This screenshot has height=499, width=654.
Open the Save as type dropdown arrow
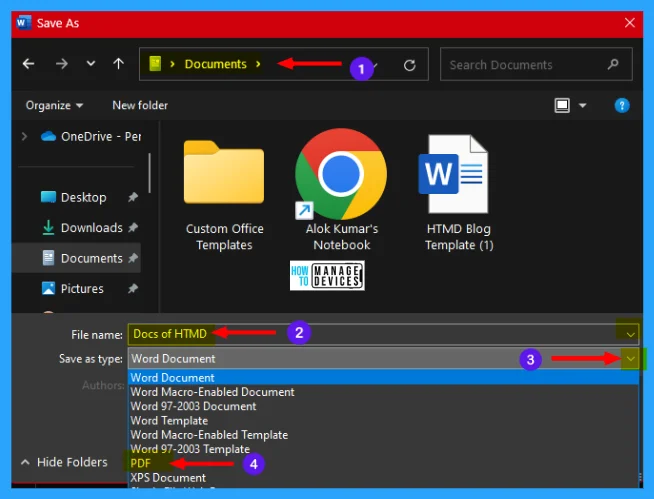(x=629, y=358)
